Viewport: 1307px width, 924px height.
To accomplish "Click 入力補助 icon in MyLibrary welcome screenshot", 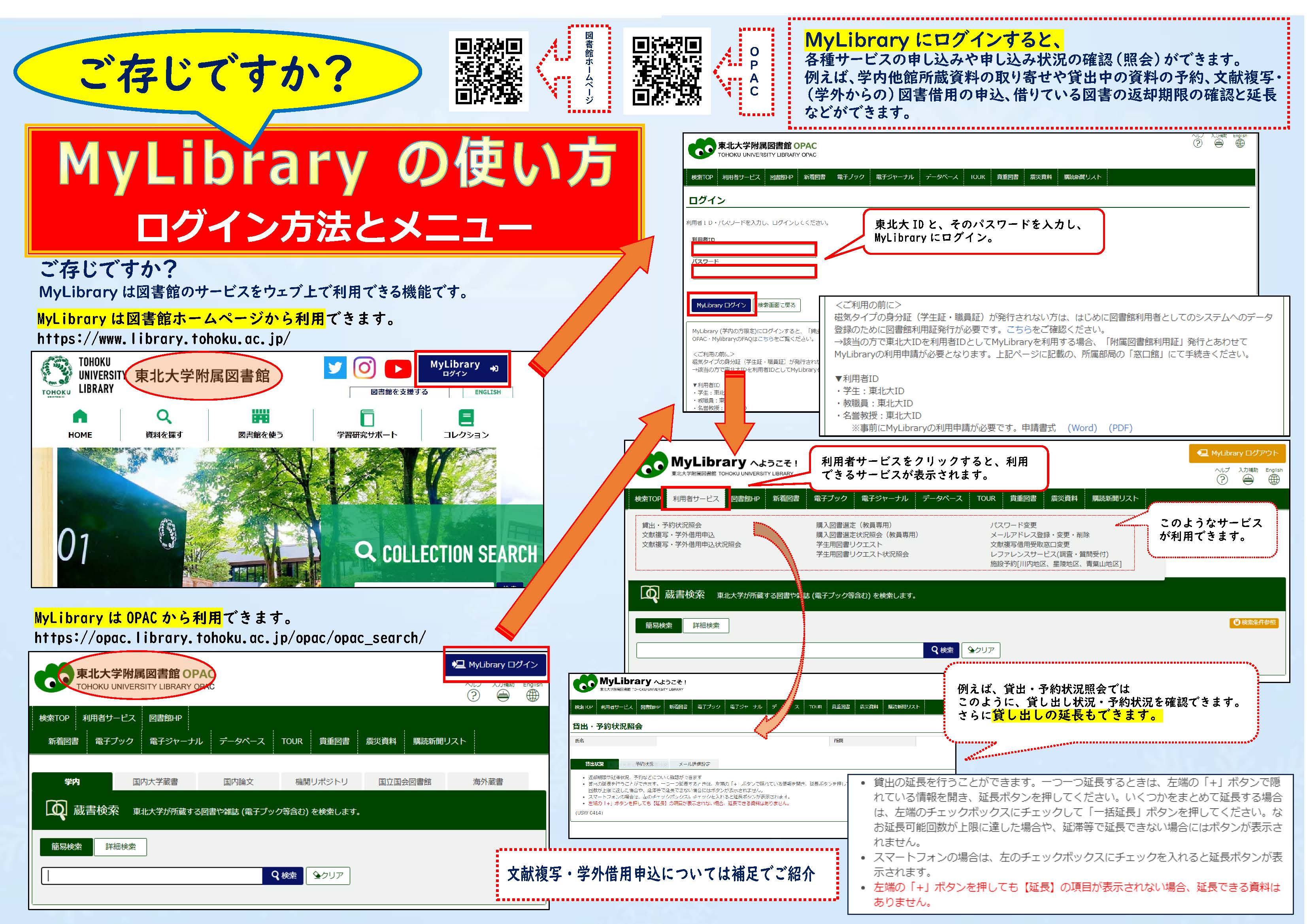I will click(x=1248, y=479).
